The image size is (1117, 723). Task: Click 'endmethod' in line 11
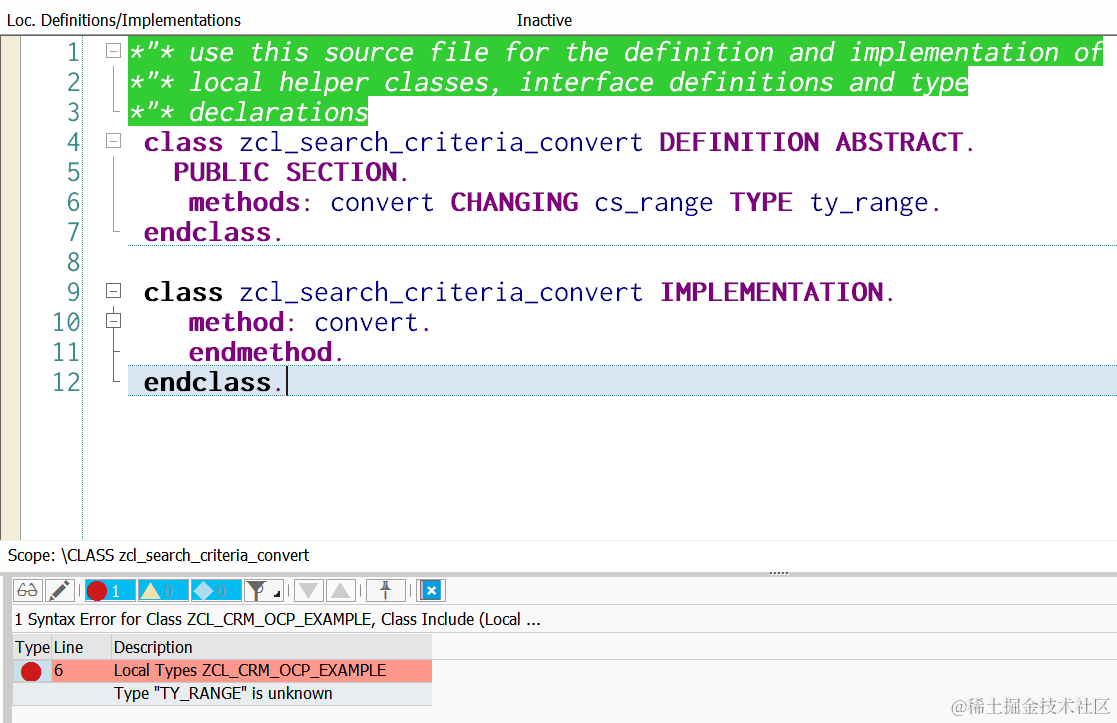[x=260, y=353]
